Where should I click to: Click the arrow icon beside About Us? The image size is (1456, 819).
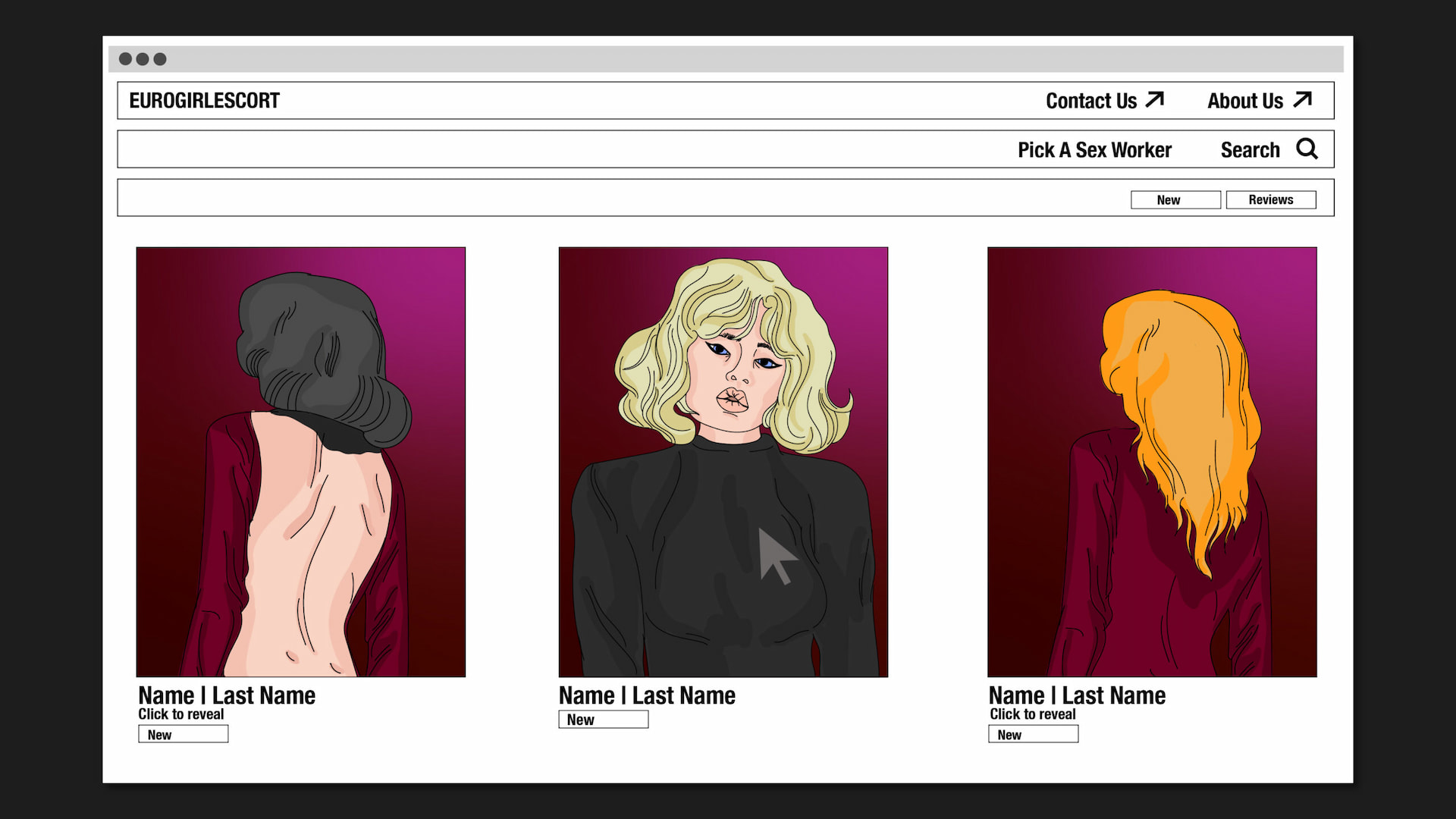1302,99
